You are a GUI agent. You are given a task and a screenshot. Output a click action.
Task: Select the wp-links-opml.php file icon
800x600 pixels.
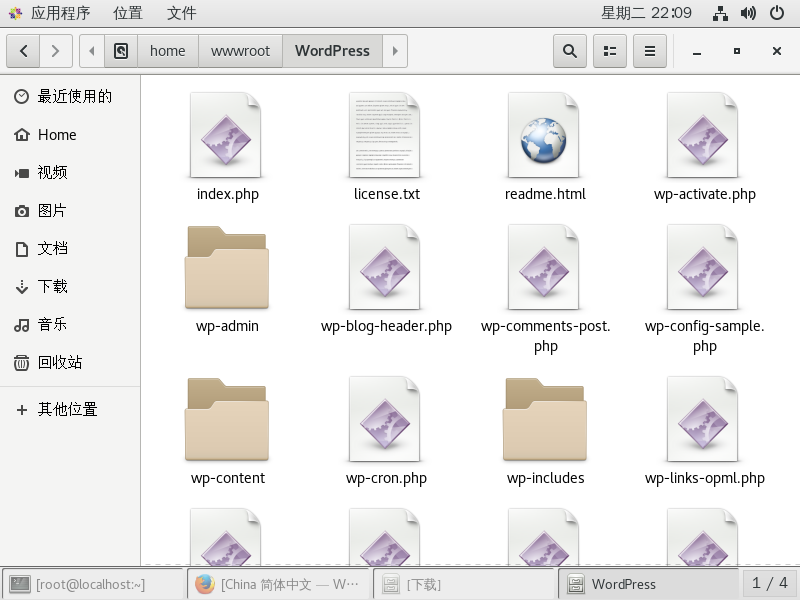pos(703,419)
